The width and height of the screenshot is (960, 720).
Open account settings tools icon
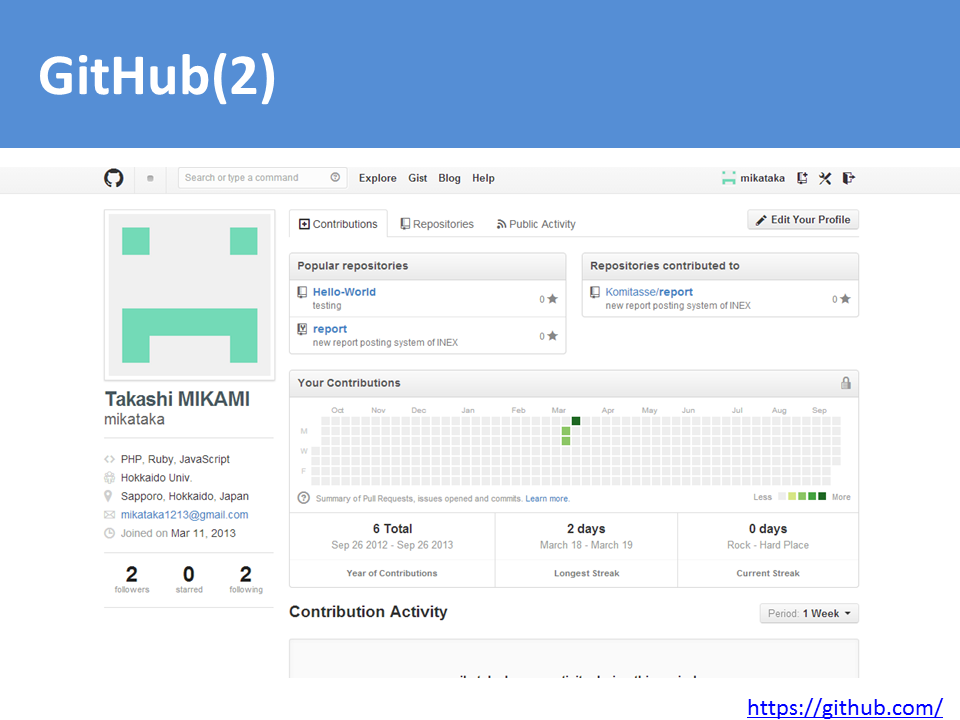pyautogui.click(x=825, y=178)
